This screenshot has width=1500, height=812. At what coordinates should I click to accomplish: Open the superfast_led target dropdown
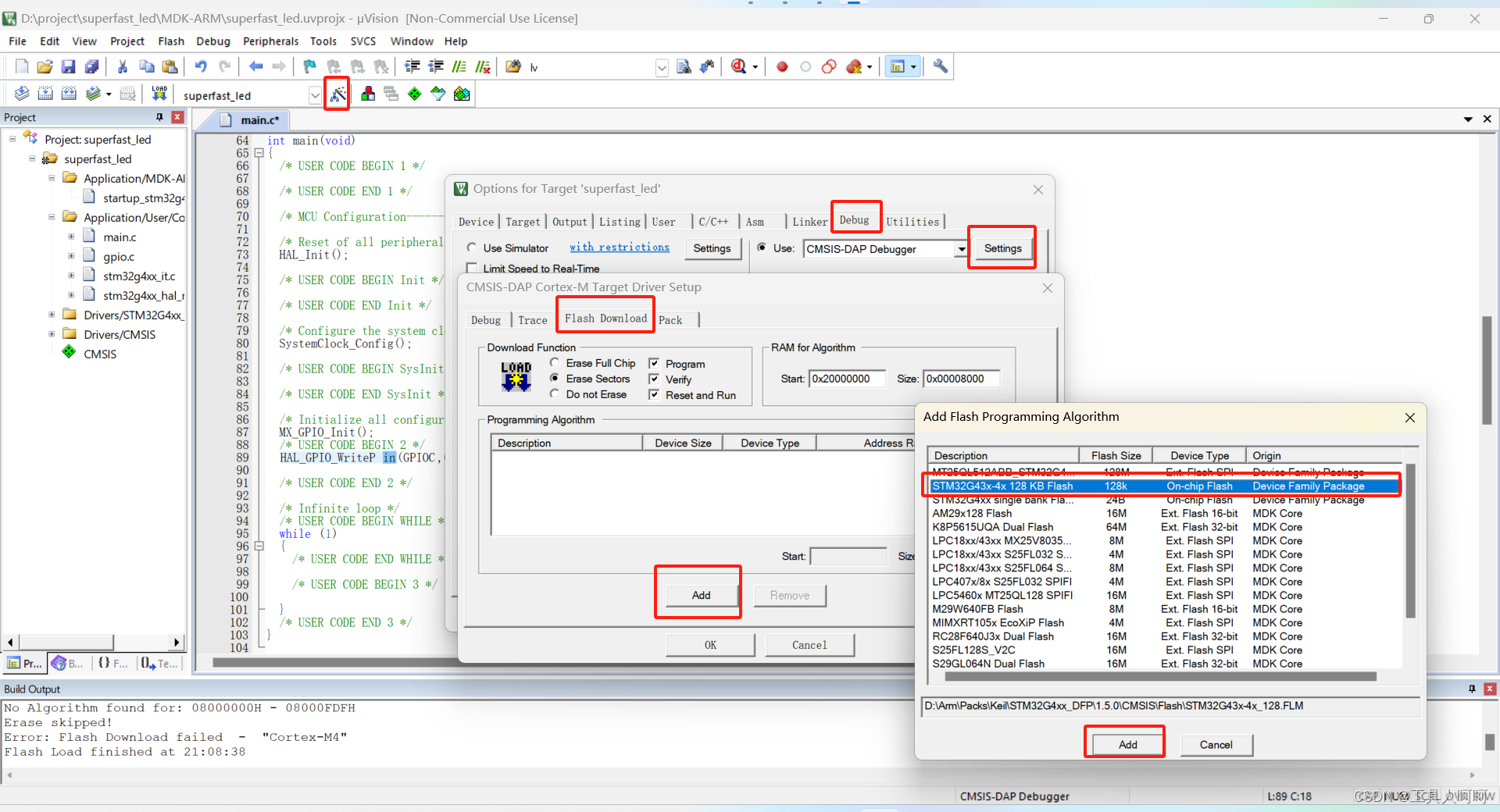(x=315, y=95)
